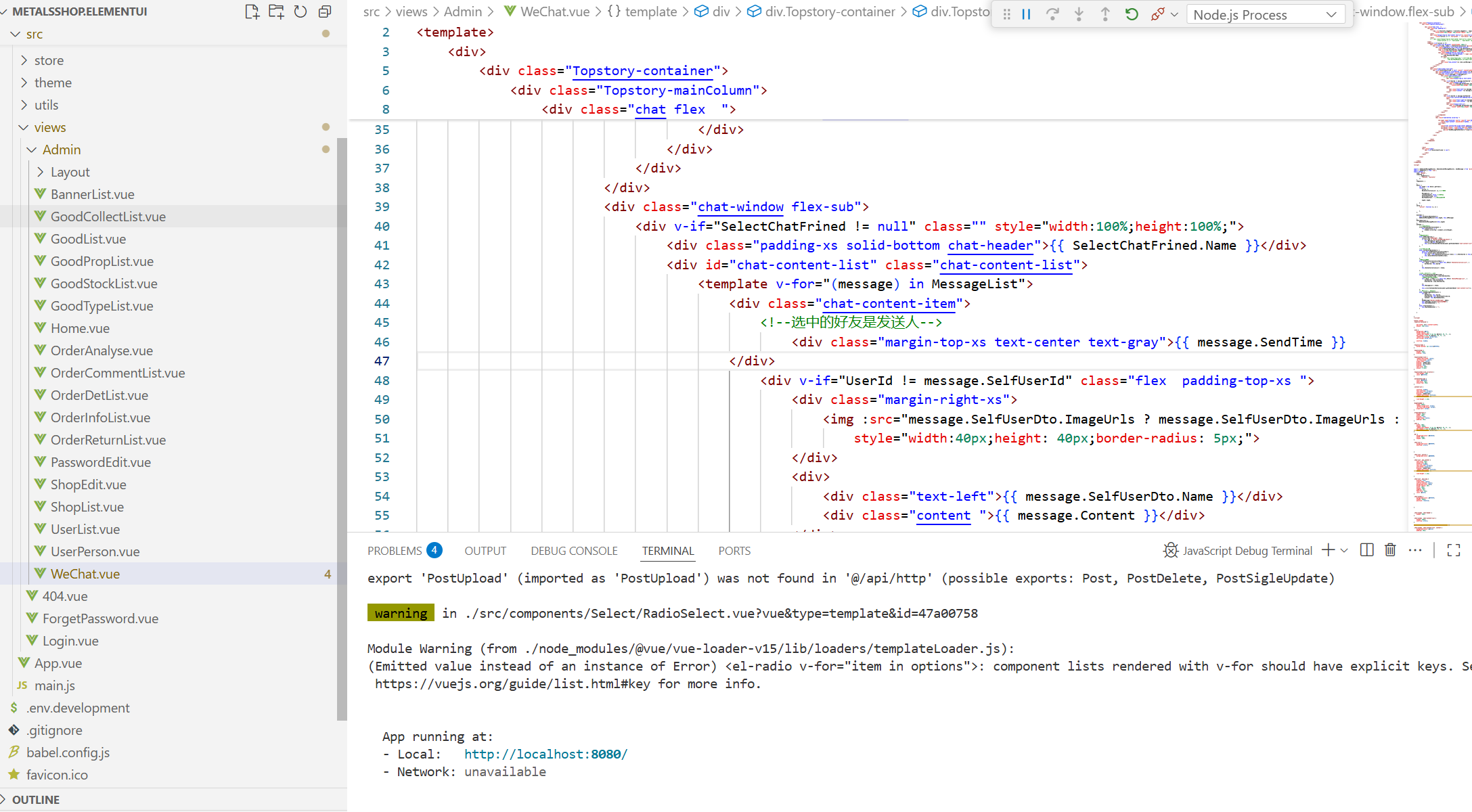Collapse the views folder
1472x812 pixels.
(50, 127)
